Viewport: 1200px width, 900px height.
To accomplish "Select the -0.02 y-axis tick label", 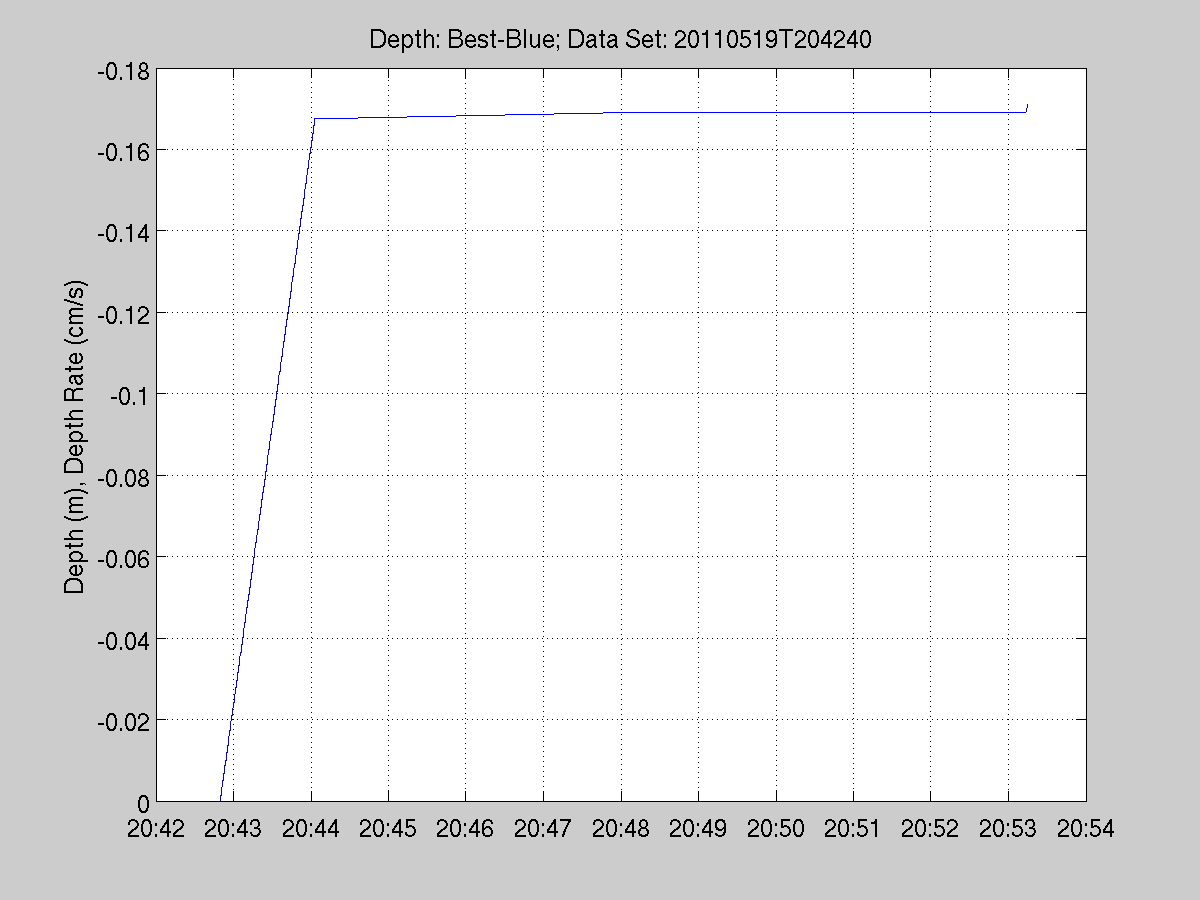I will pos(121,721).
